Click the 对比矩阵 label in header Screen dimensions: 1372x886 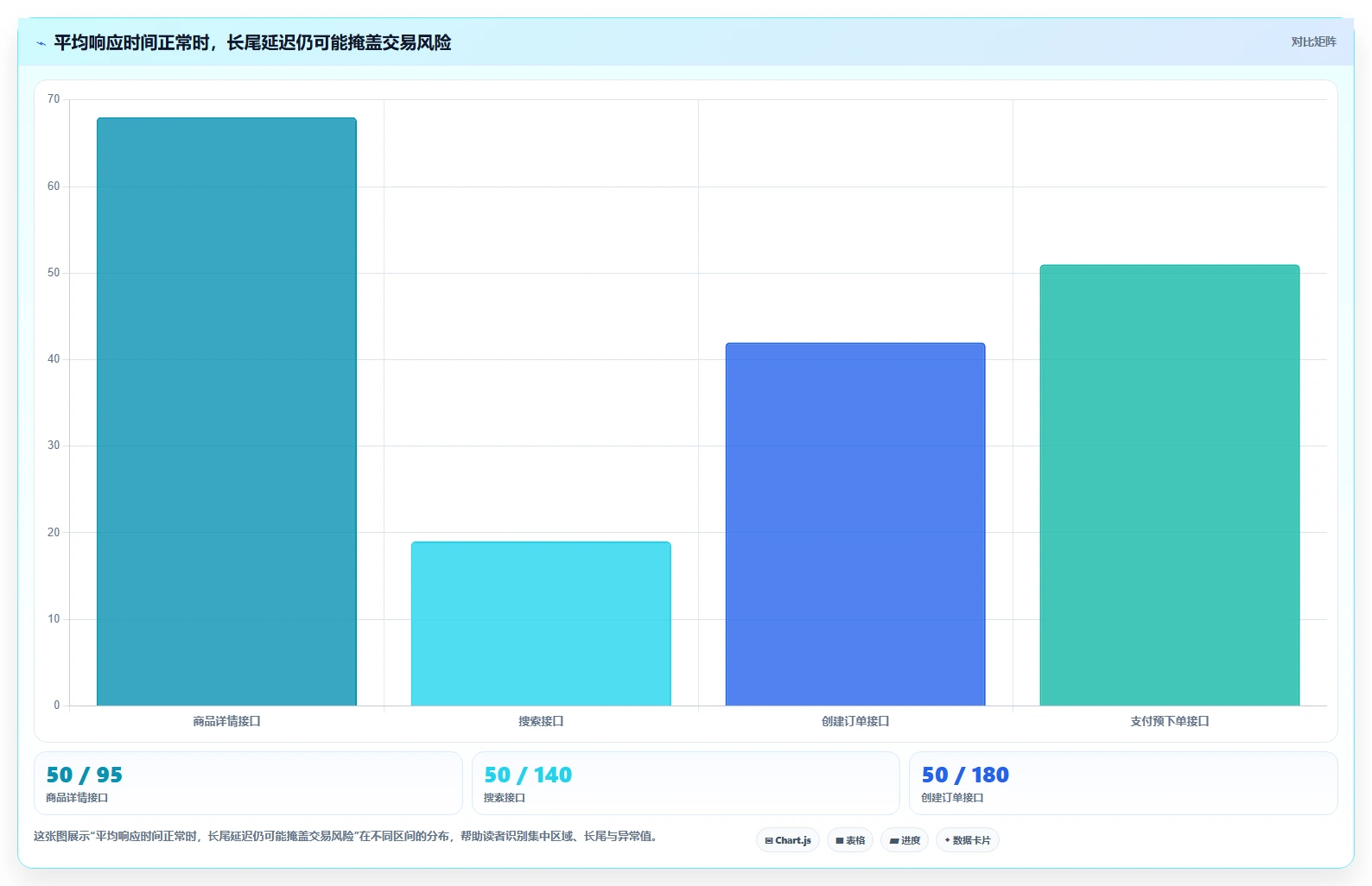click(1313, 41)
